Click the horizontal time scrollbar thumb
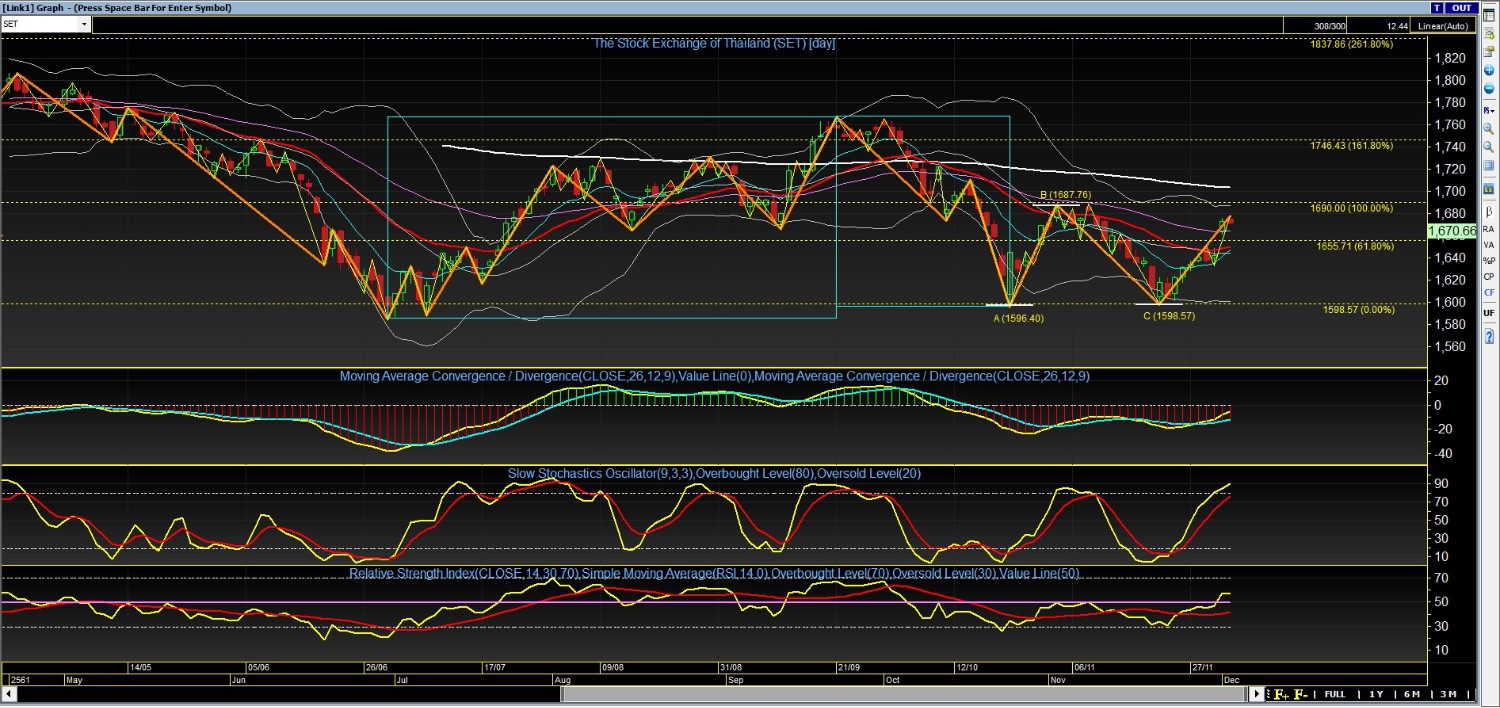The height and width of the screenshot is (708, 1500). click(904, 694)
